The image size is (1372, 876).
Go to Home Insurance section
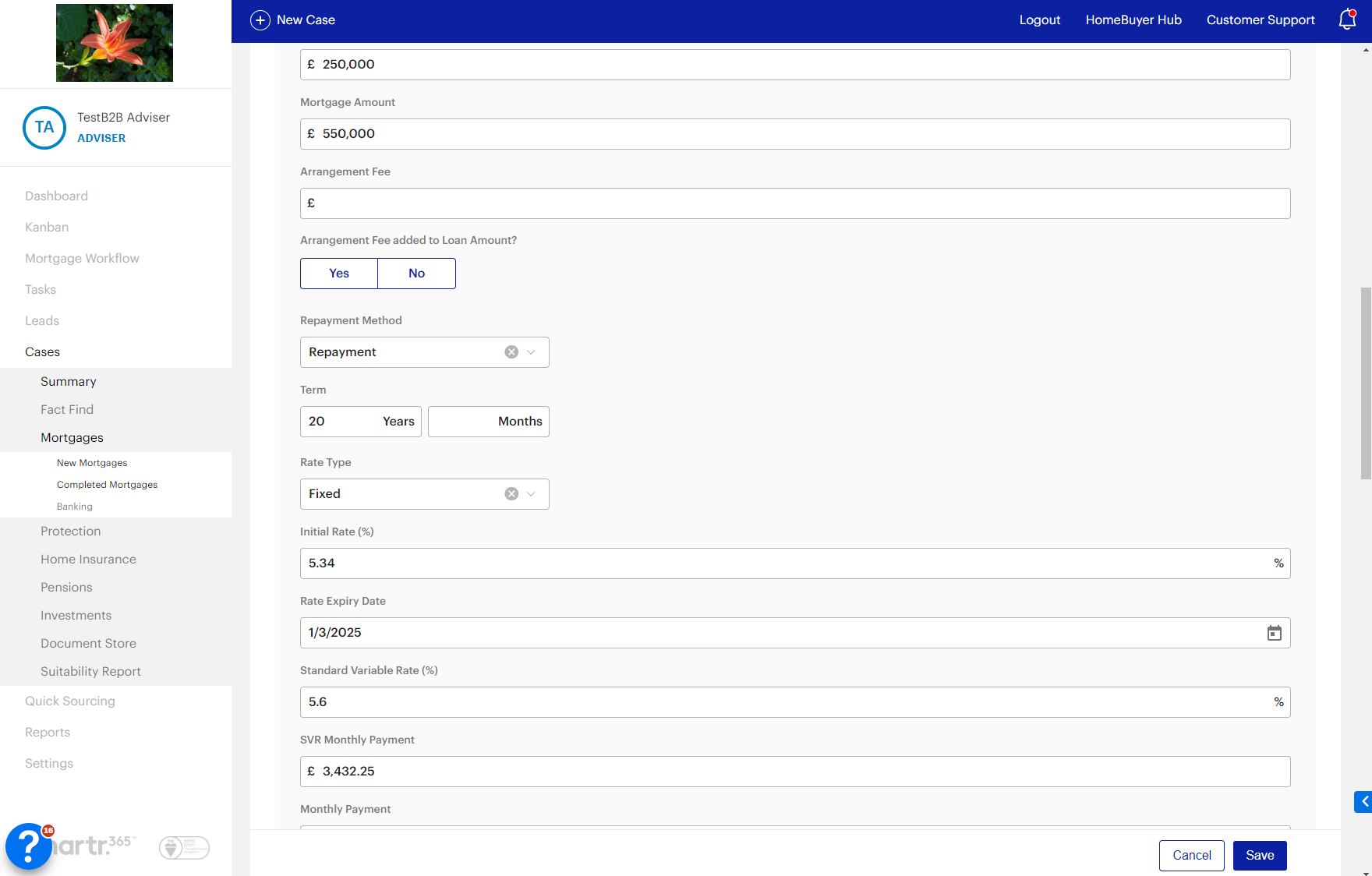[x=88, y=560]
